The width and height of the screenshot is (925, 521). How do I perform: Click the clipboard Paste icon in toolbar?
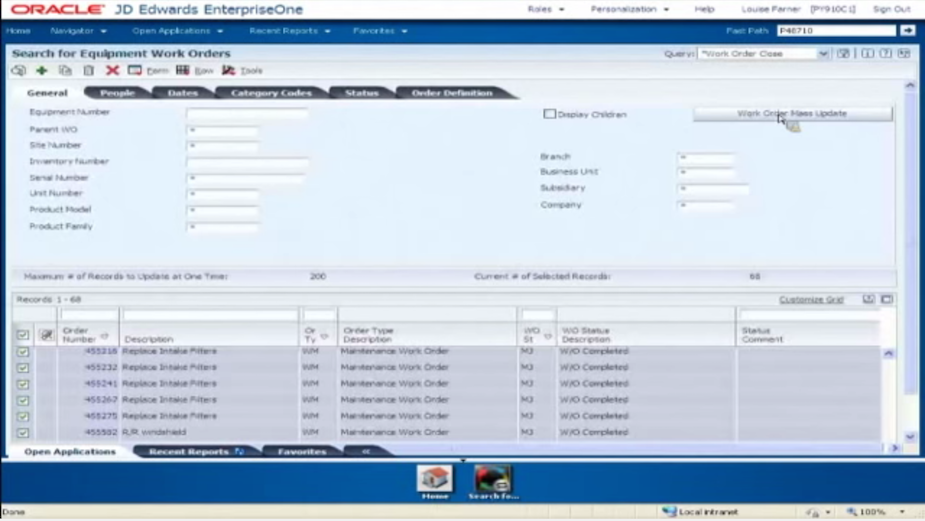pos(88,70)
